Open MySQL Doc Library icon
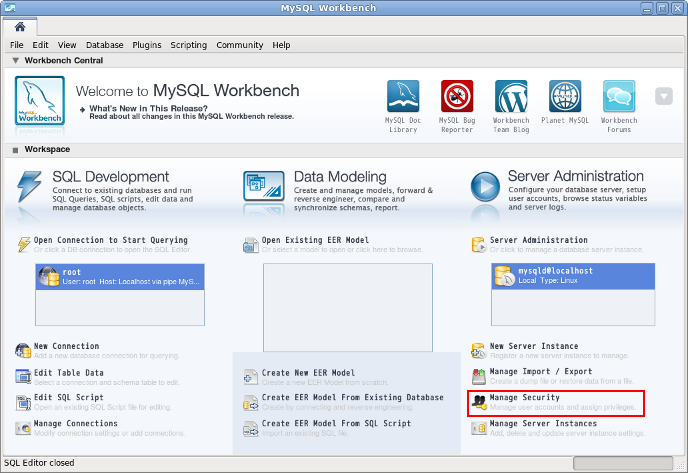The width and height of the screenshot is (688, 473). pos(403,96)
